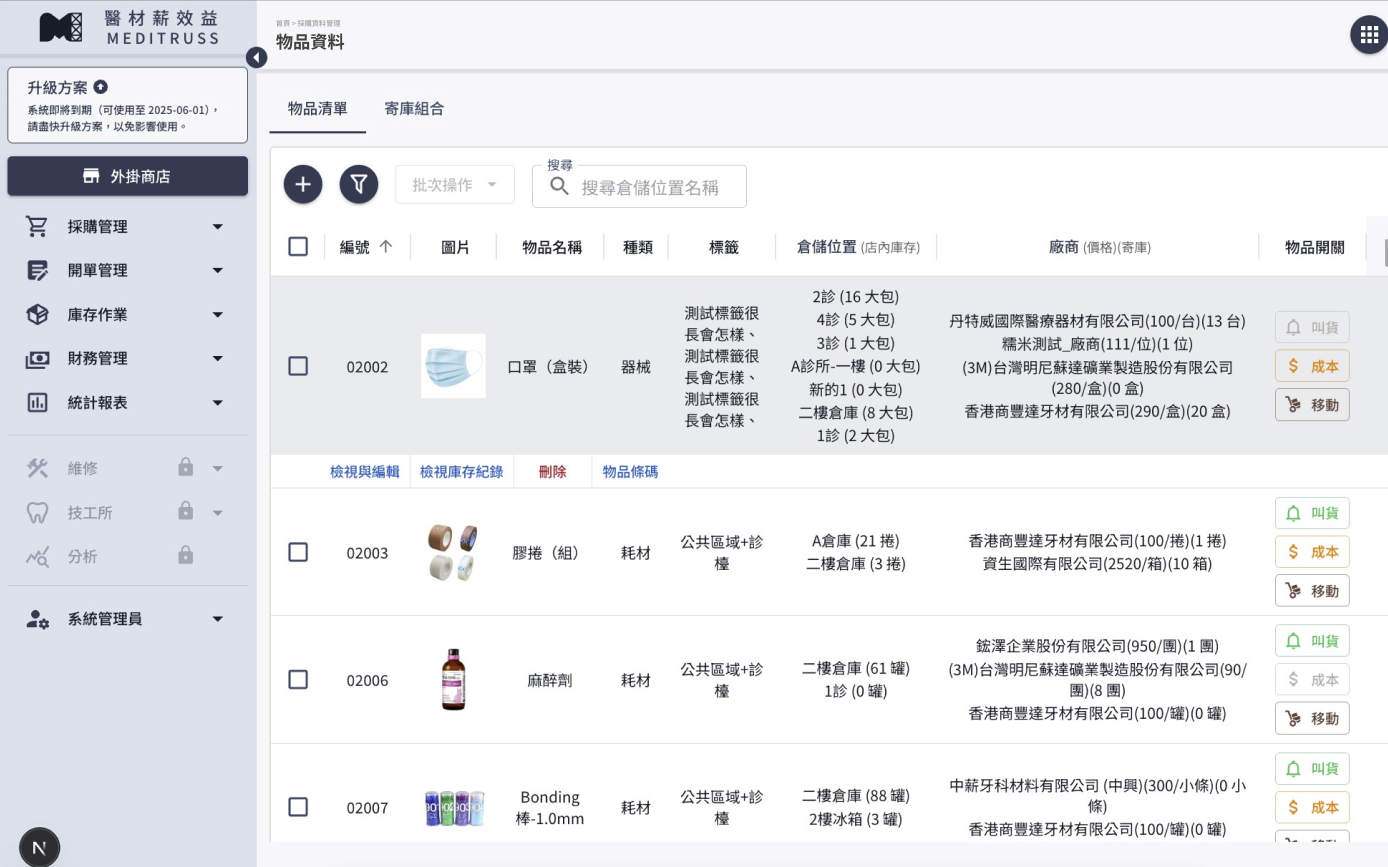
Task: Collapse the sidebar with the arrow toggle
Action: click(257, 58)
